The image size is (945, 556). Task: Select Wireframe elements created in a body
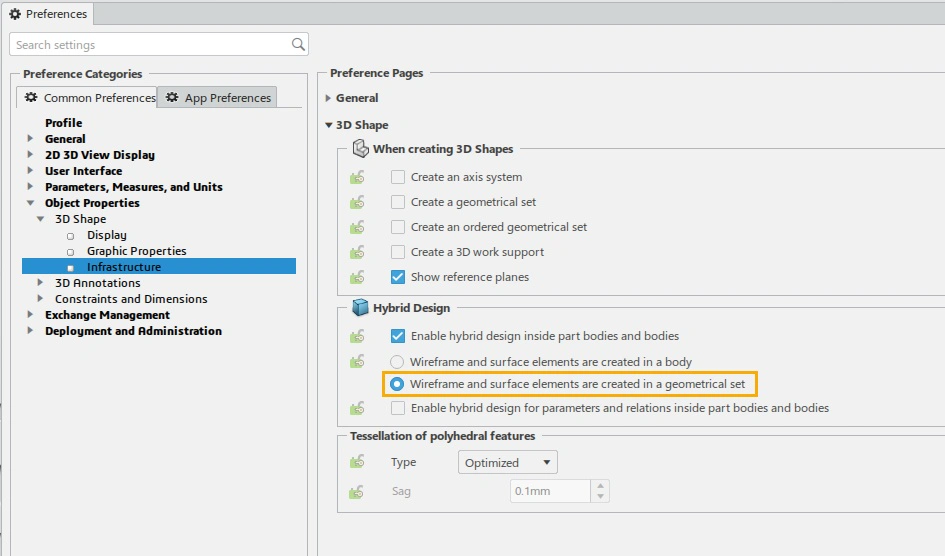[x=397, y=362]
